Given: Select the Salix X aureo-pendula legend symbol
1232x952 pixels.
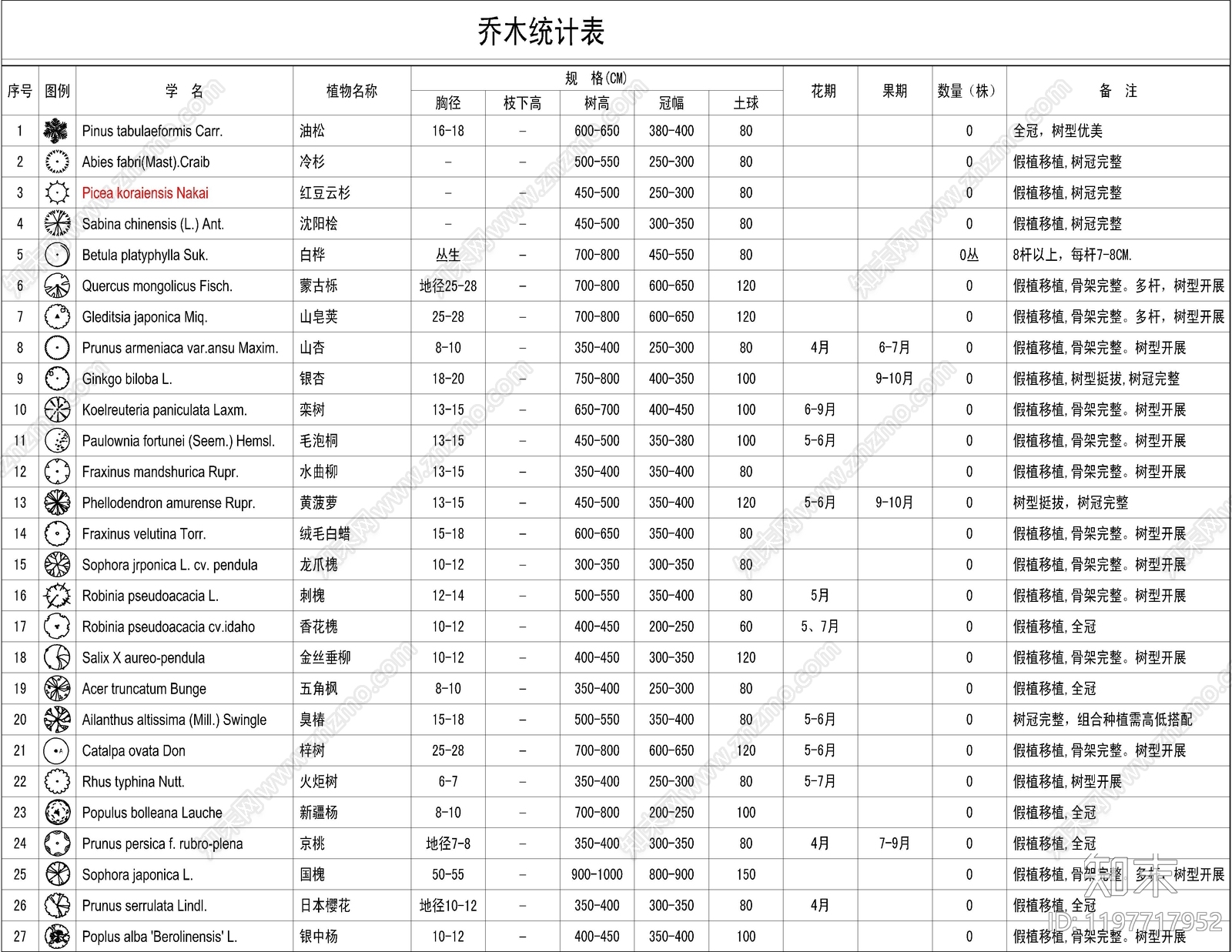Looking at the screenshot, I should coord(57,657).
